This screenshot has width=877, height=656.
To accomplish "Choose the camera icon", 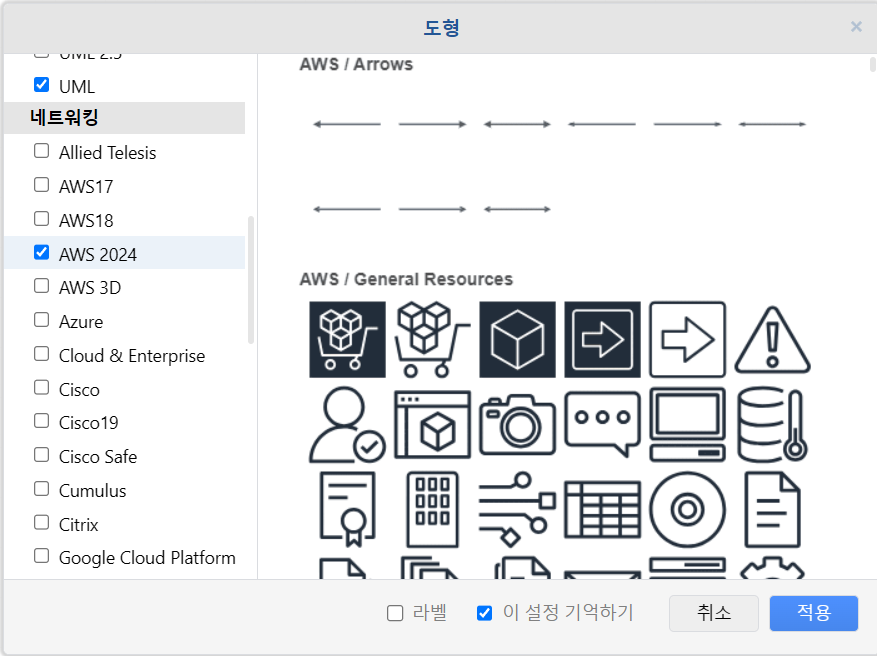I will 517,424.
